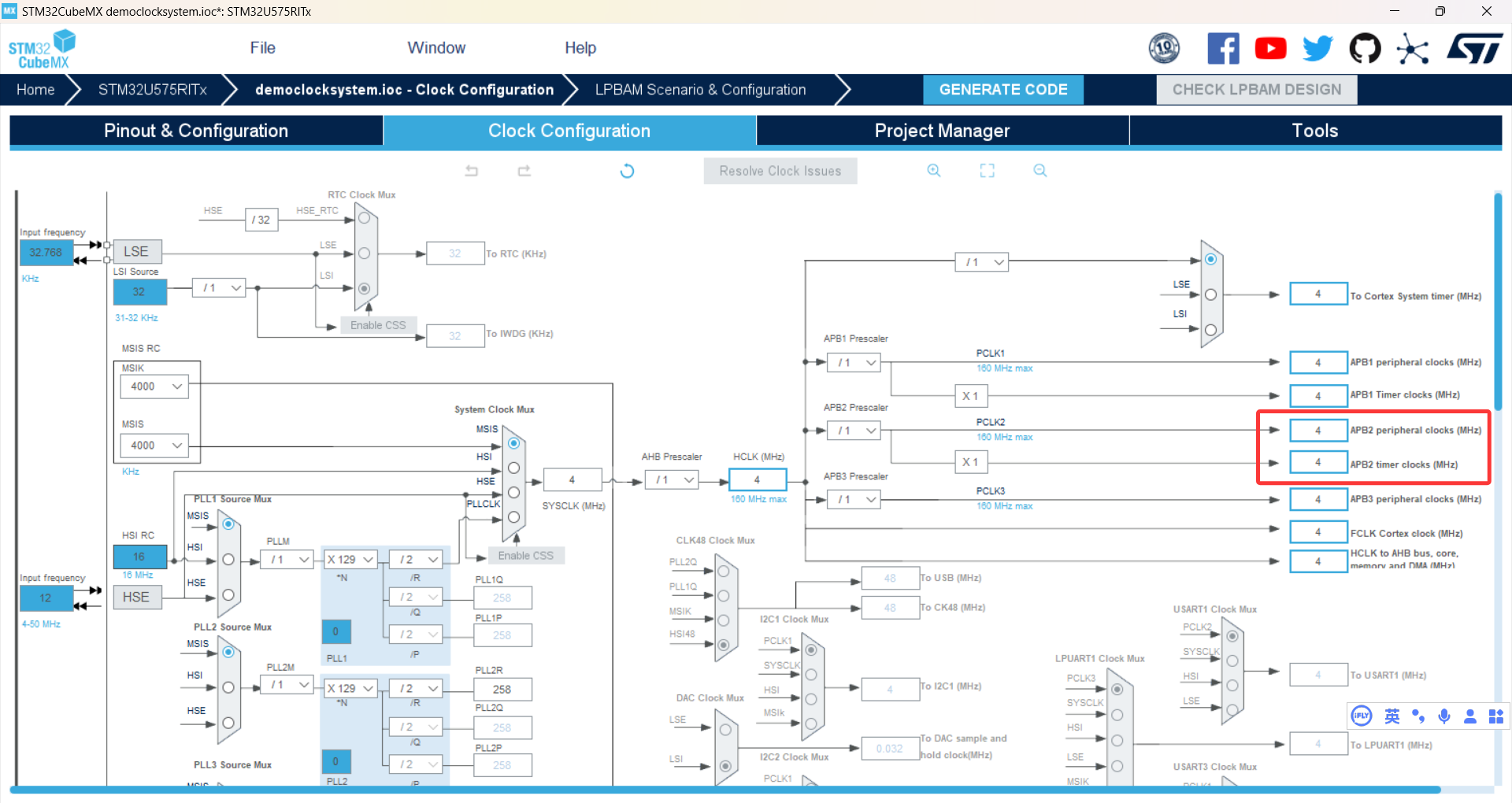Click the punctuation toggle icon in IME bar

tap(1418, 716)
